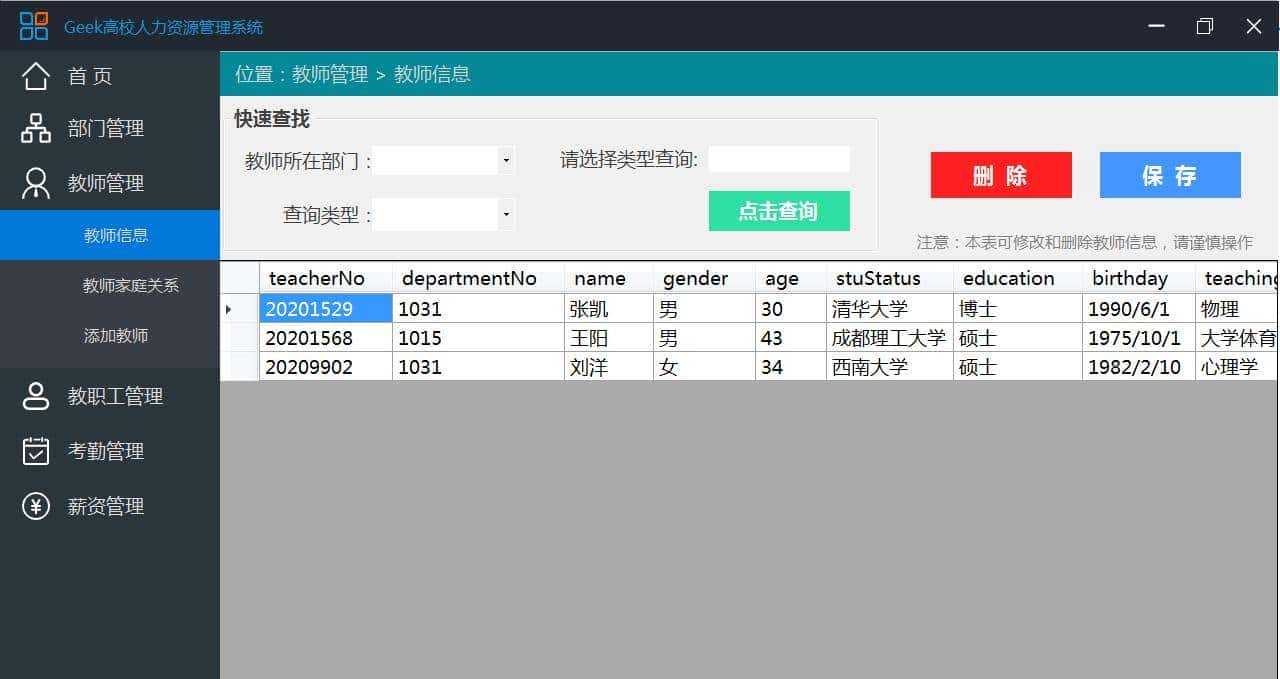Click the red 删除 delete button
This screenshot has width=1280, height=679.
tap(1000, 174)
